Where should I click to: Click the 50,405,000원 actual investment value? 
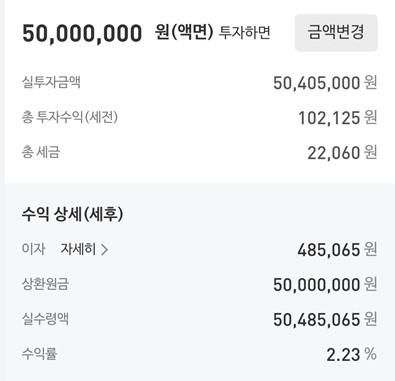[x=325, y=83]
